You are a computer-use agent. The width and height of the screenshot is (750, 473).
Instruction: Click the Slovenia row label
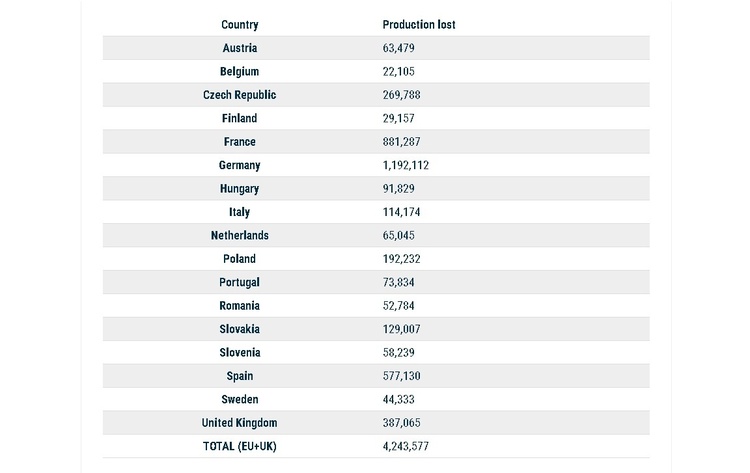[240, 352]
